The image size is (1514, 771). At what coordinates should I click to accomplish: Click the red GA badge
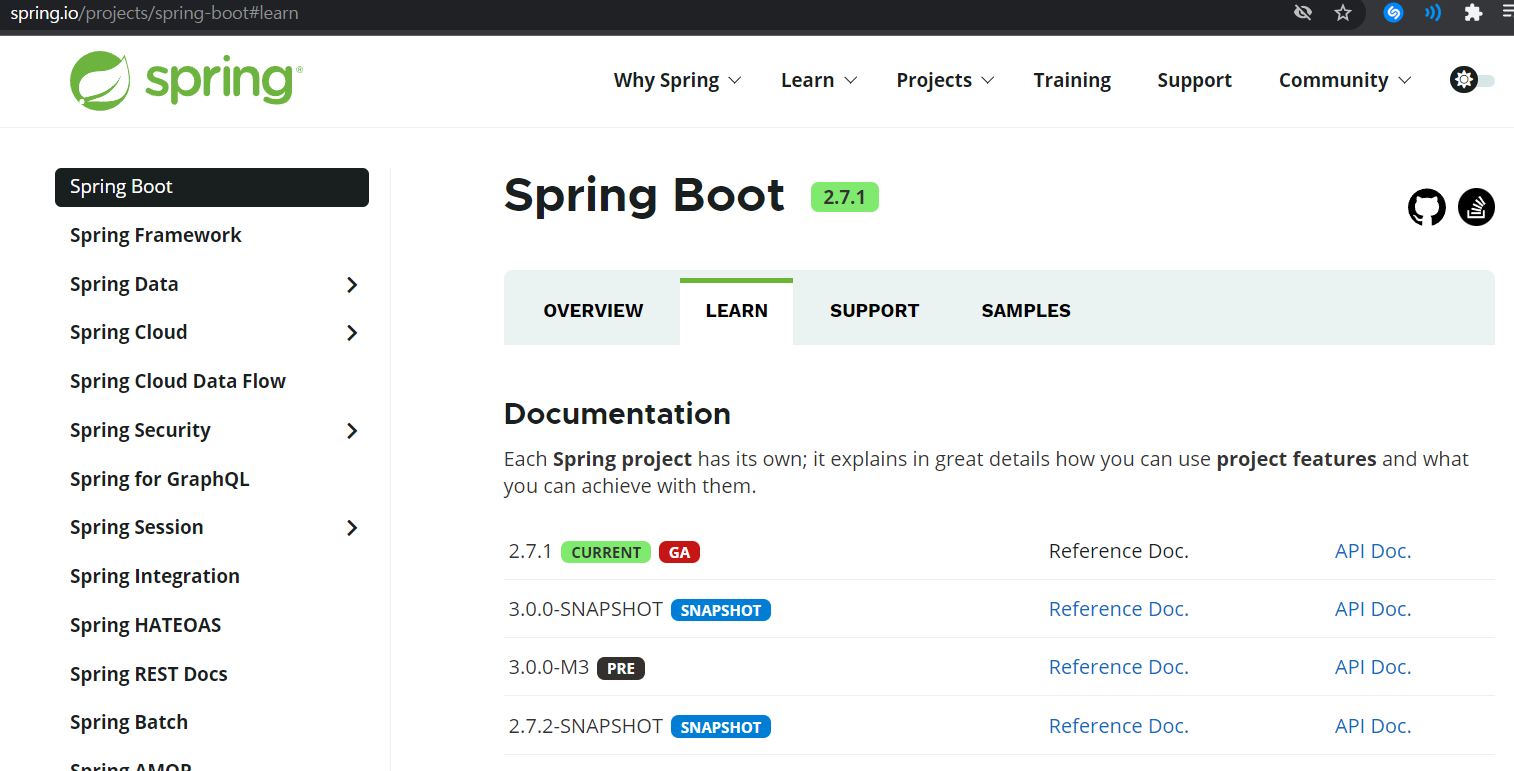click(679, 552)
